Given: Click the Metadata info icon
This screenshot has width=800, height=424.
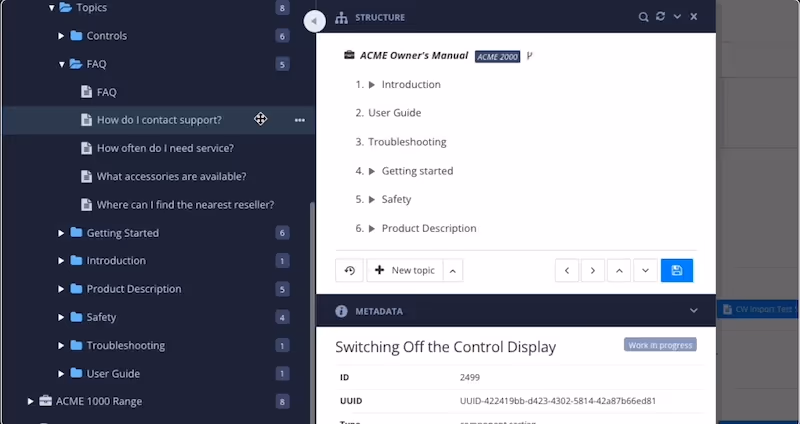Looking at the screenshot, I should click(x=341, y=311).
